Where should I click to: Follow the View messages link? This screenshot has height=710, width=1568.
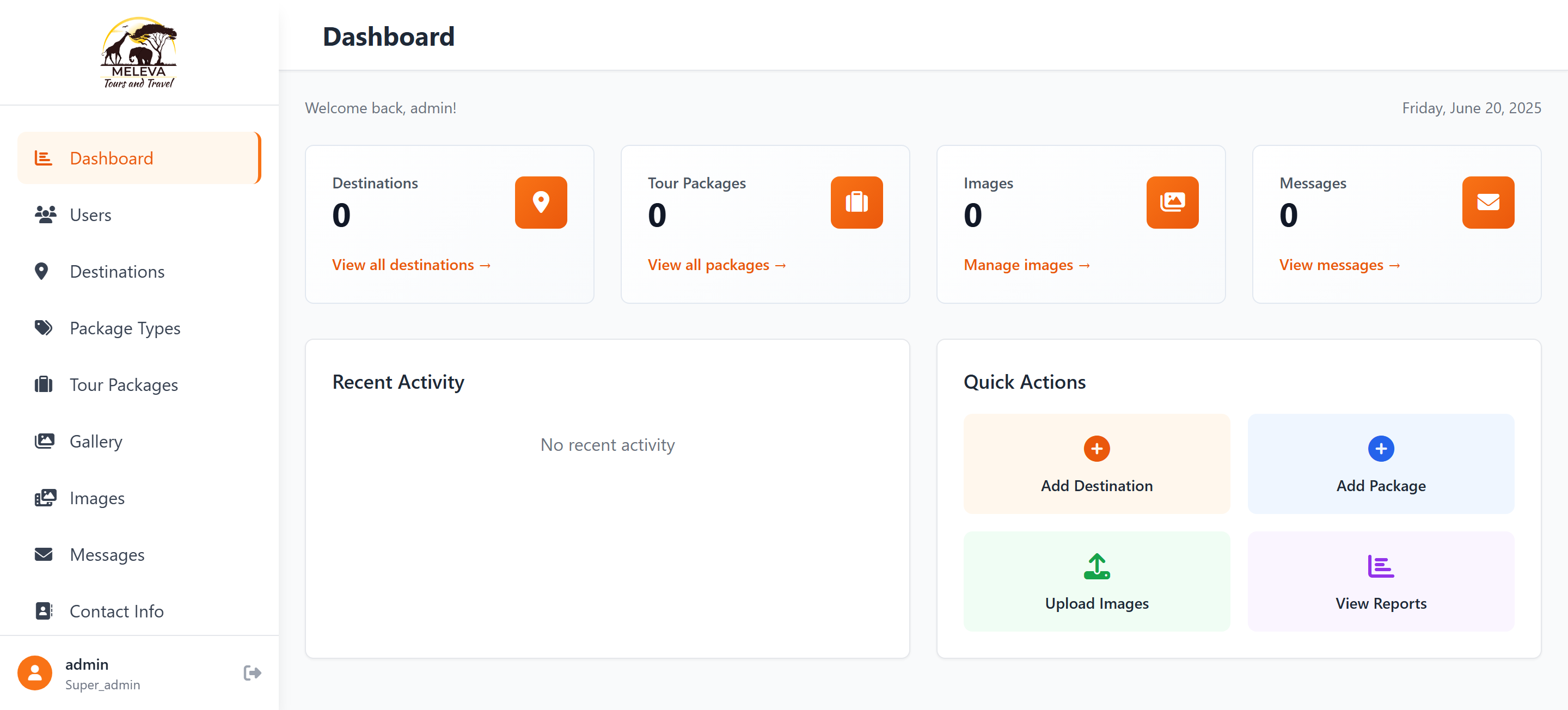(1339, 265)
